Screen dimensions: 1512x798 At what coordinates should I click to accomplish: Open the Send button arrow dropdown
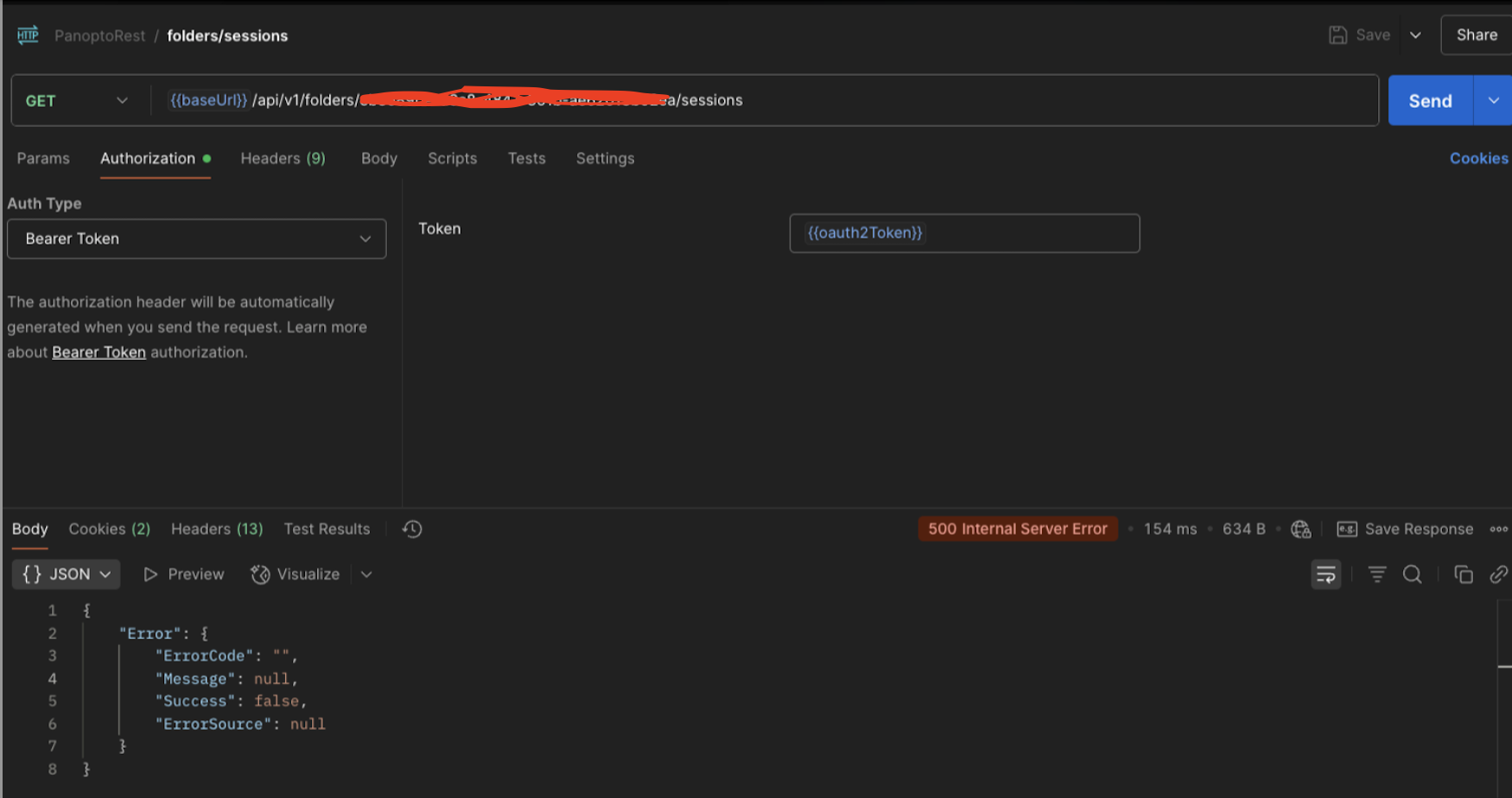(x=1493, y=101)
